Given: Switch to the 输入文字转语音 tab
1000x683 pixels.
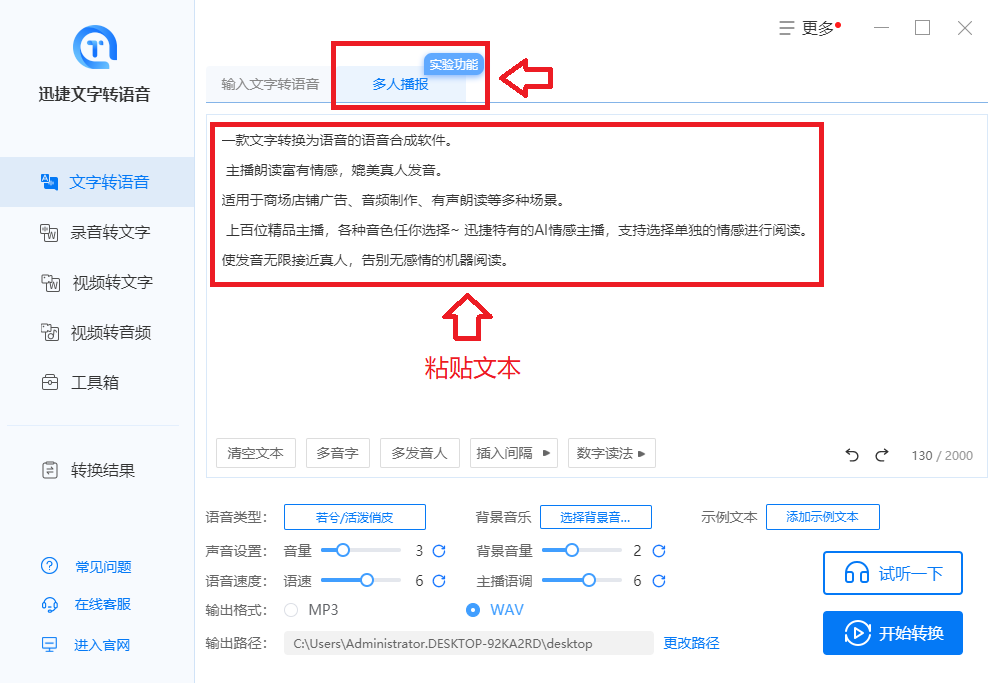Looking at the screenshot, I should click(270, 84).
